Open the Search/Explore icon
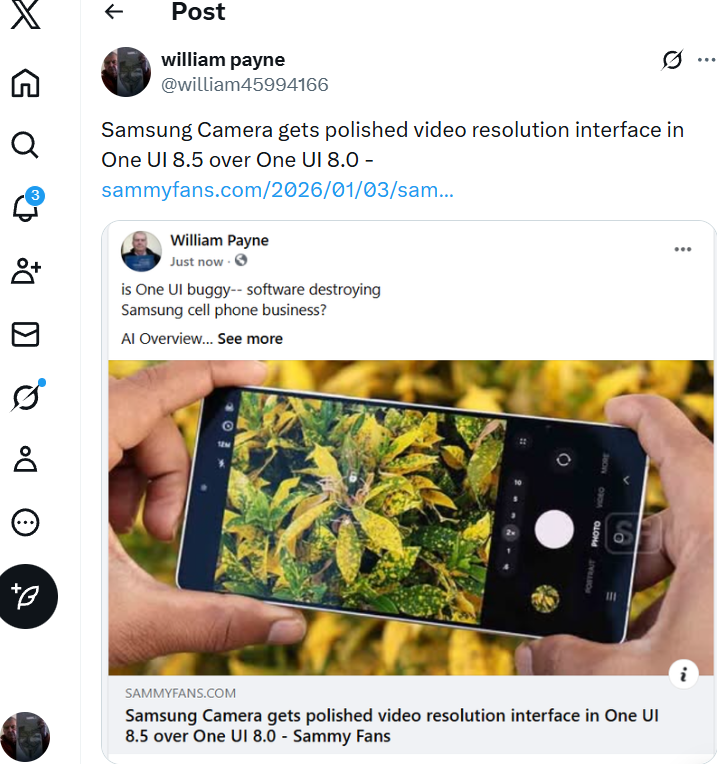This screenshot has width=717, height=764. [26, 146]
